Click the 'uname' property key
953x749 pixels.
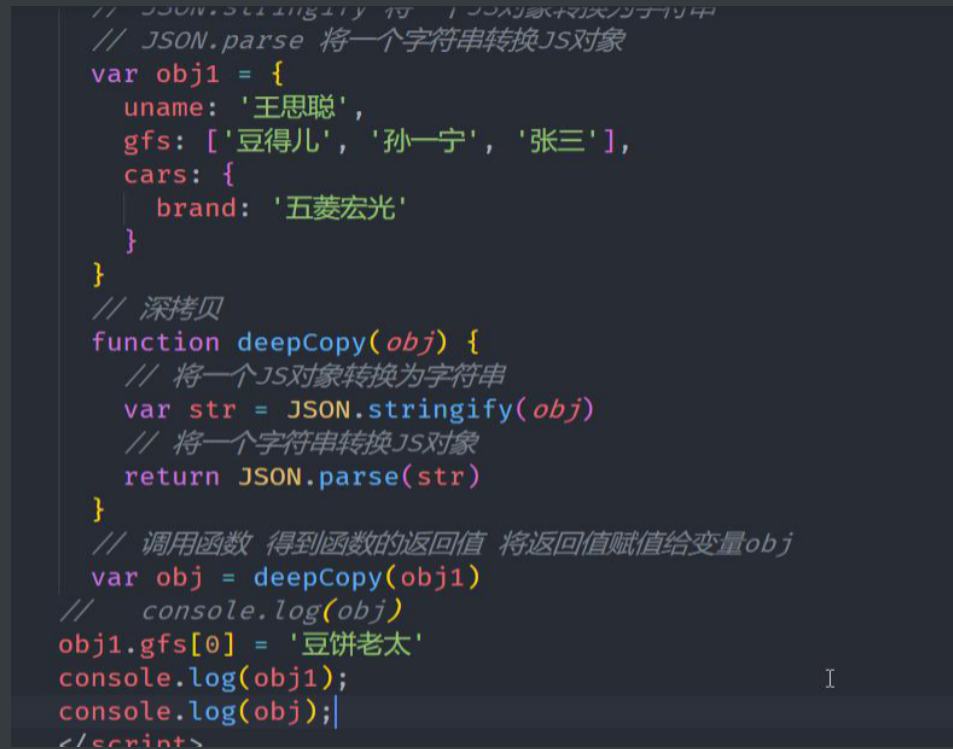pos(163,108)
